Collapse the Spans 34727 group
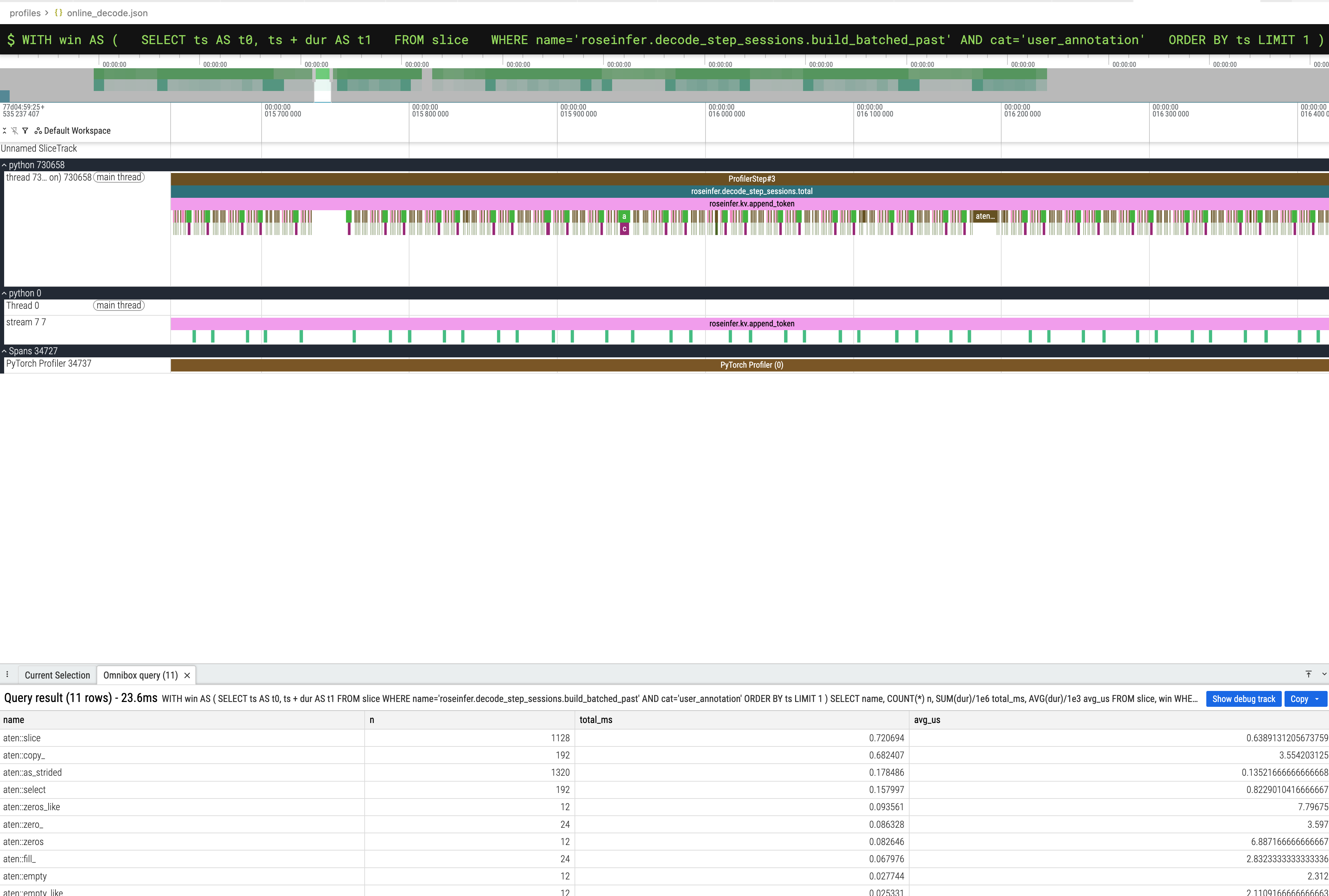The height and width of the screenshot is (896, 1329). coord(4,351)
